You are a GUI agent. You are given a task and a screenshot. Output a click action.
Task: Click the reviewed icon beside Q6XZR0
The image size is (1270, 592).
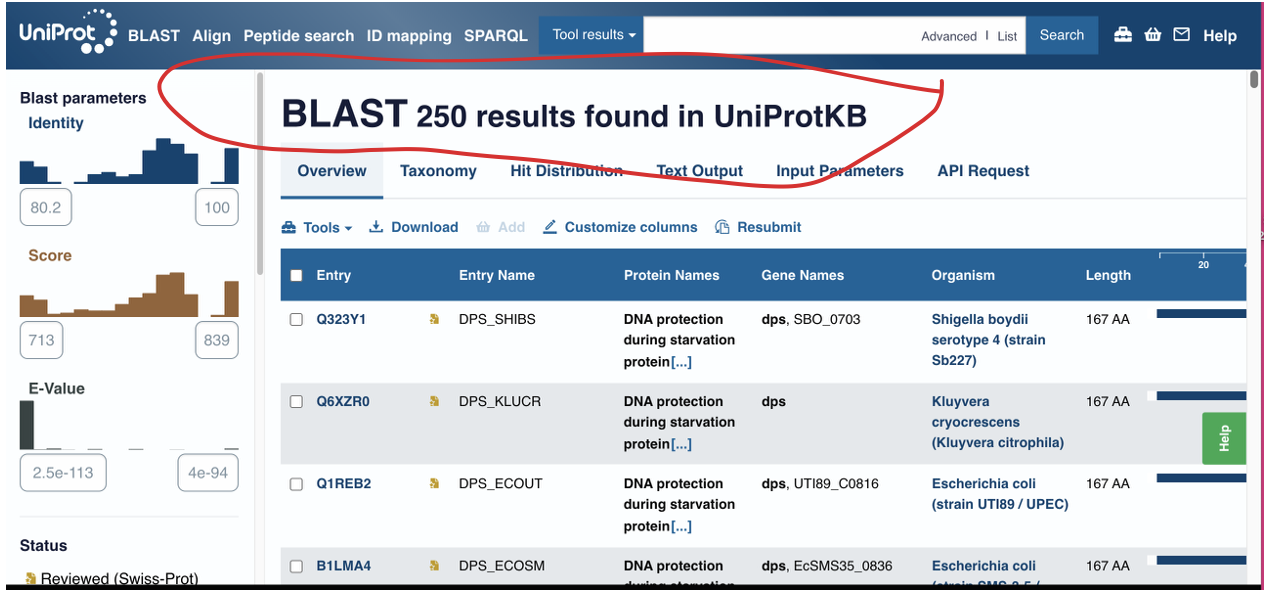pos(434,401)
